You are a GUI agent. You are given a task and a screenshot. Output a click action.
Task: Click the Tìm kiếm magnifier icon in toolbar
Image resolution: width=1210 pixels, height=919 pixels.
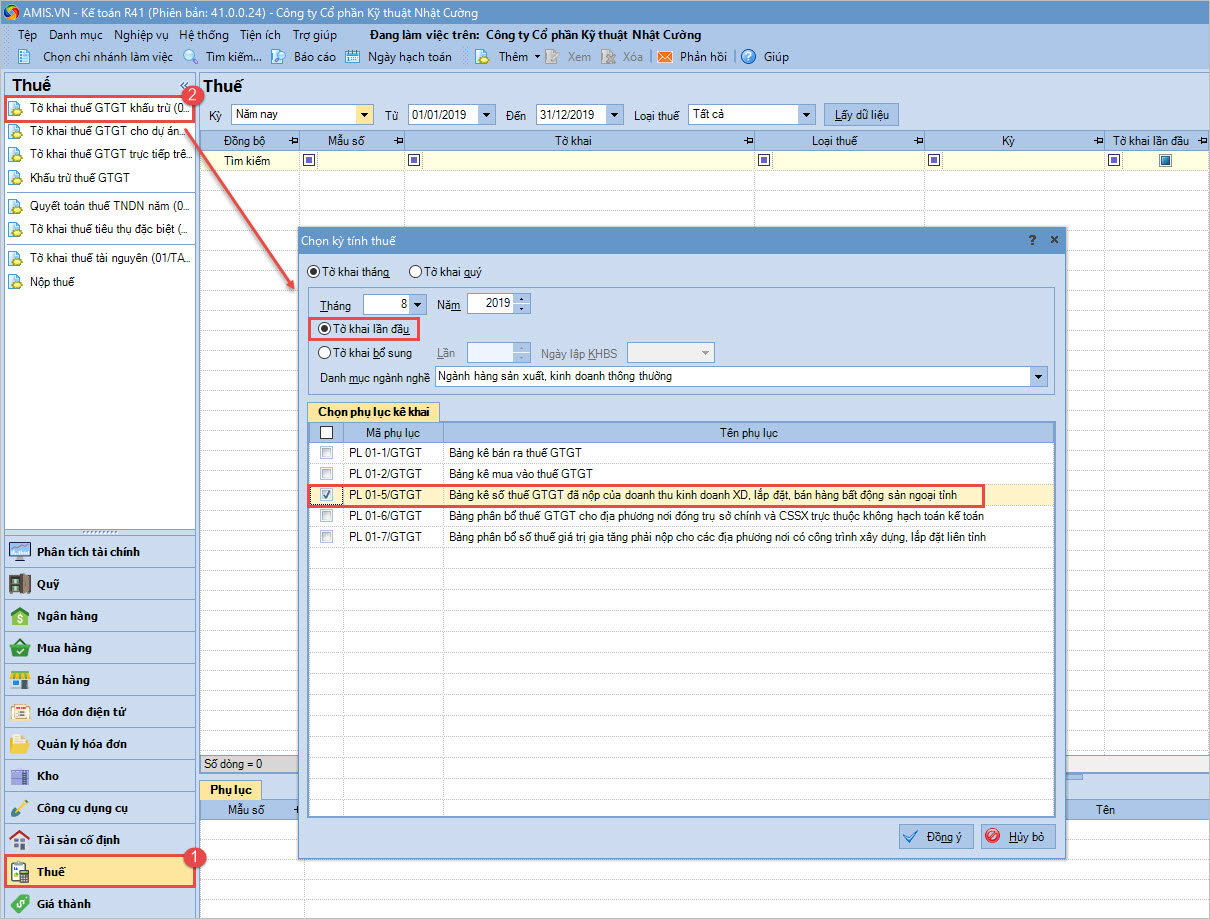coord(190,57)
